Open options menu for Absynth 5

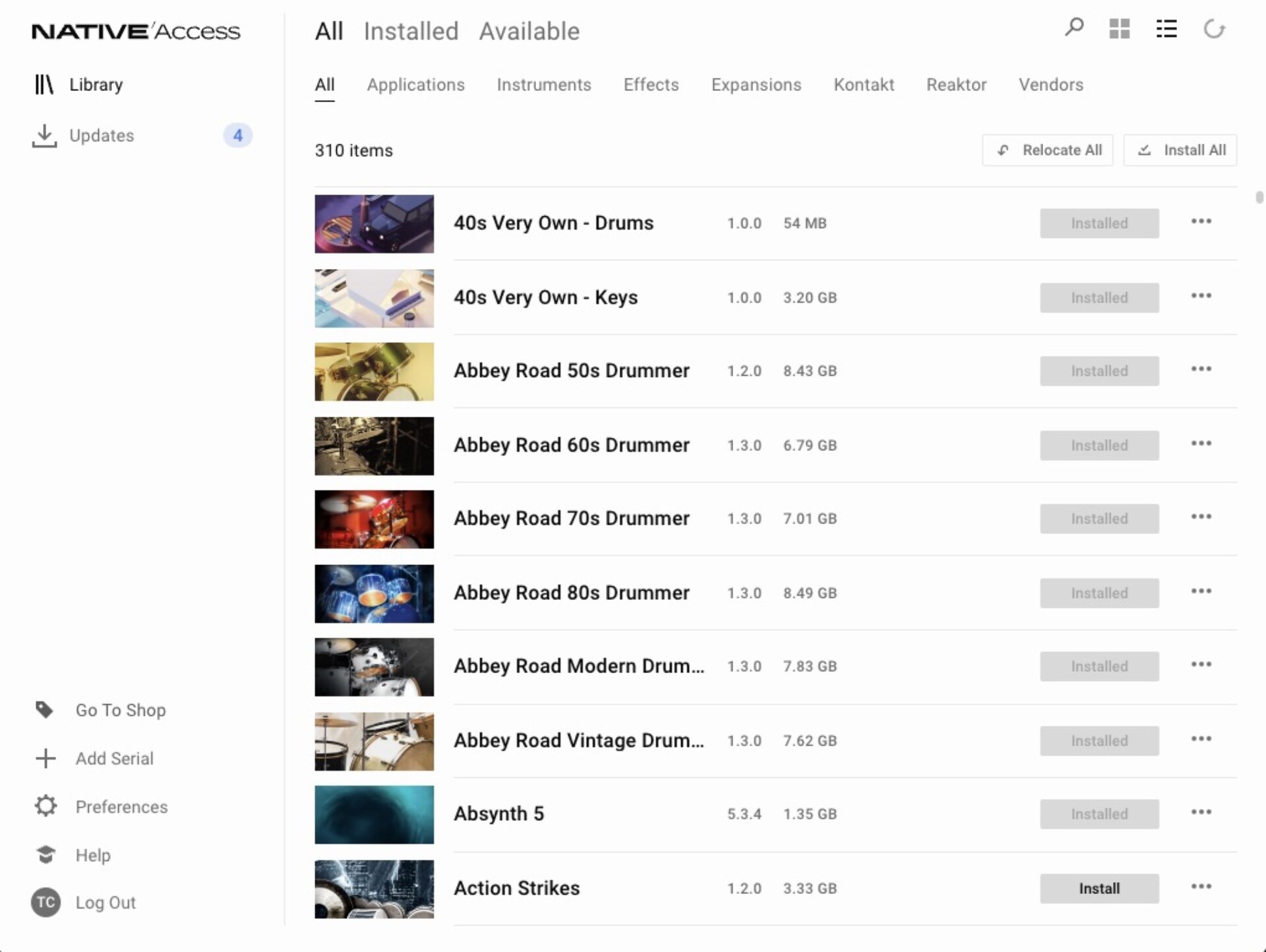(1201, 812)
